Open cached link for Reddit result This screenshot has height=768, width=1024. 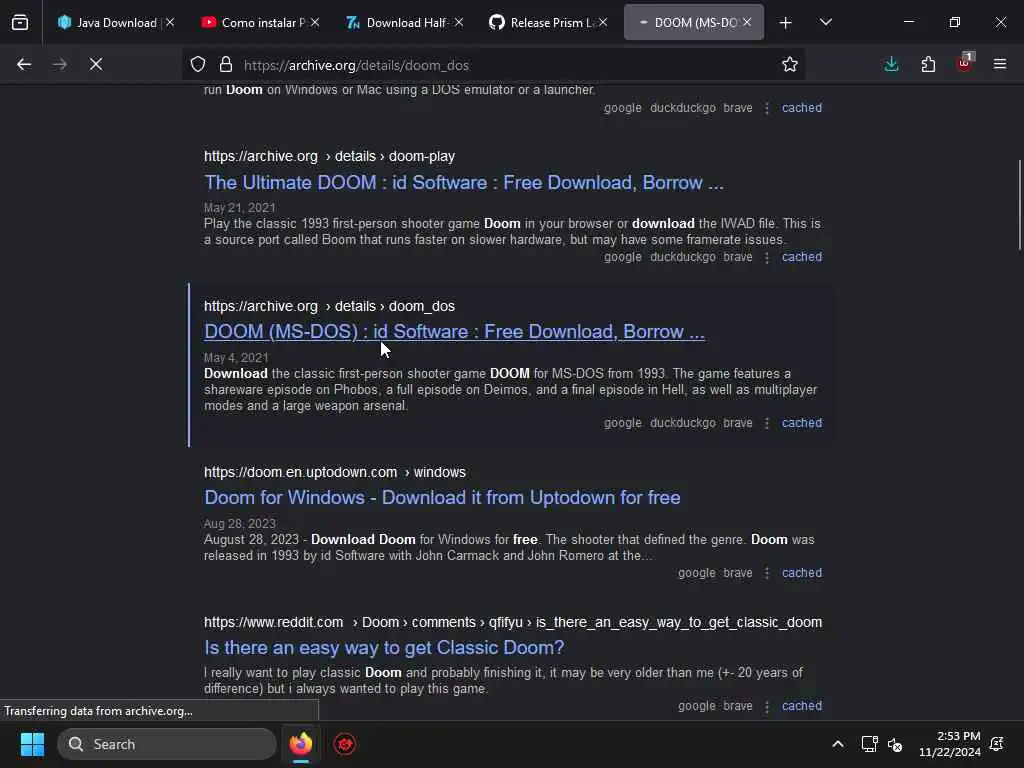(802, 706)
